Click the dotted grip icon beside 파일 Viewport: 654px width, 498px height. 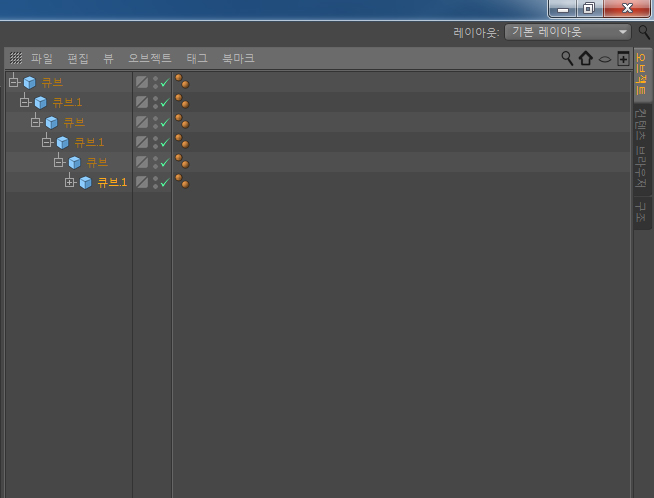pyautogui.click(x=16, y=58)
